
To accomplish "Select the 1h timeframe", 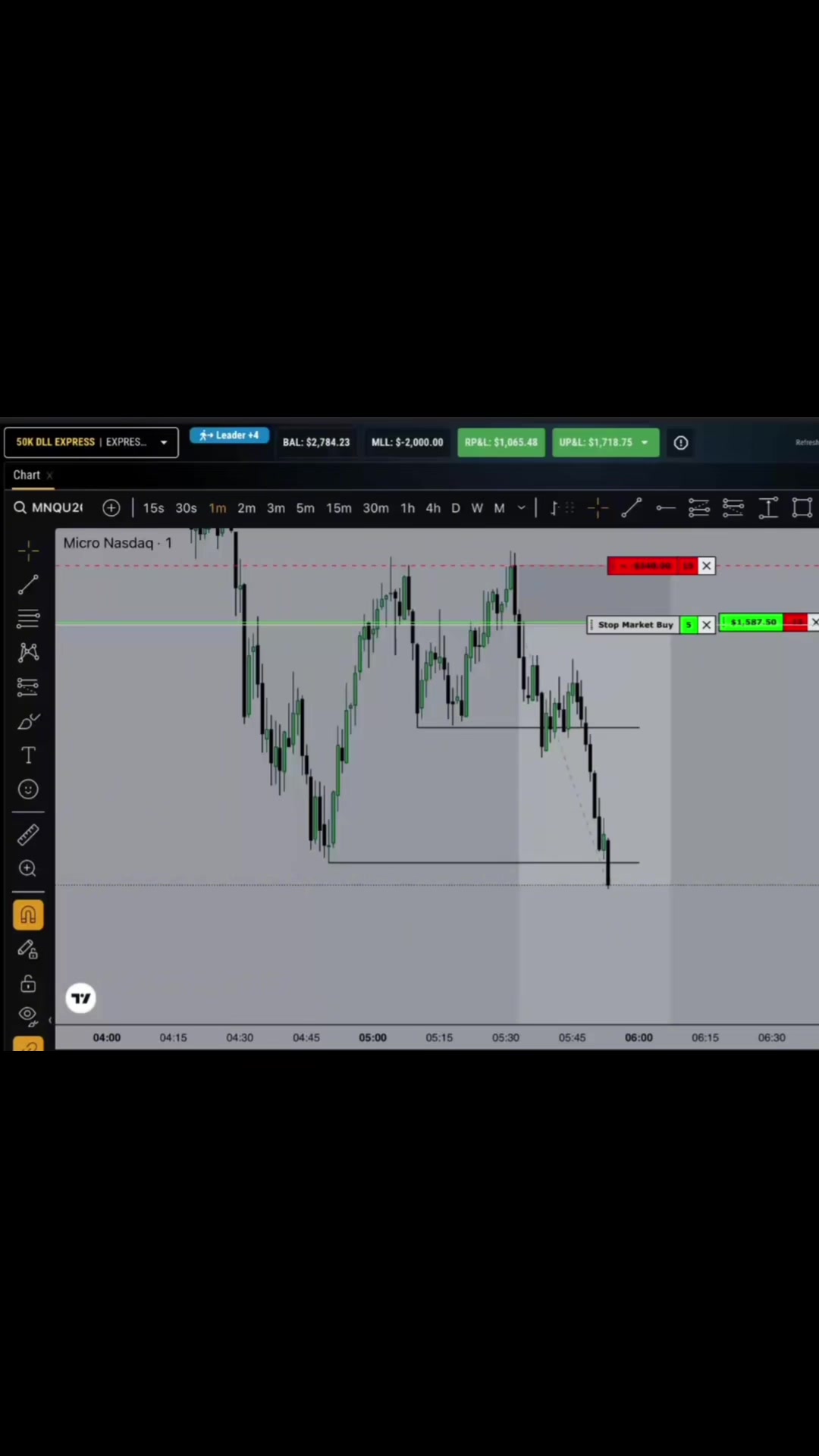I will coord(408,508).
